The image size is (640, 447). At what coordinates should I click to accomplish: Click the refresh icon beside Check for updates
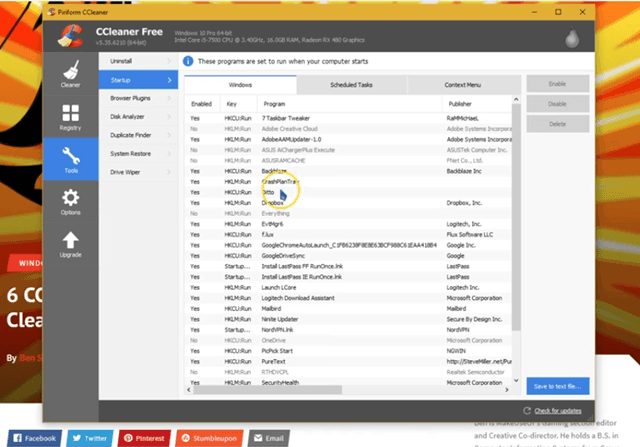point(527,410)
